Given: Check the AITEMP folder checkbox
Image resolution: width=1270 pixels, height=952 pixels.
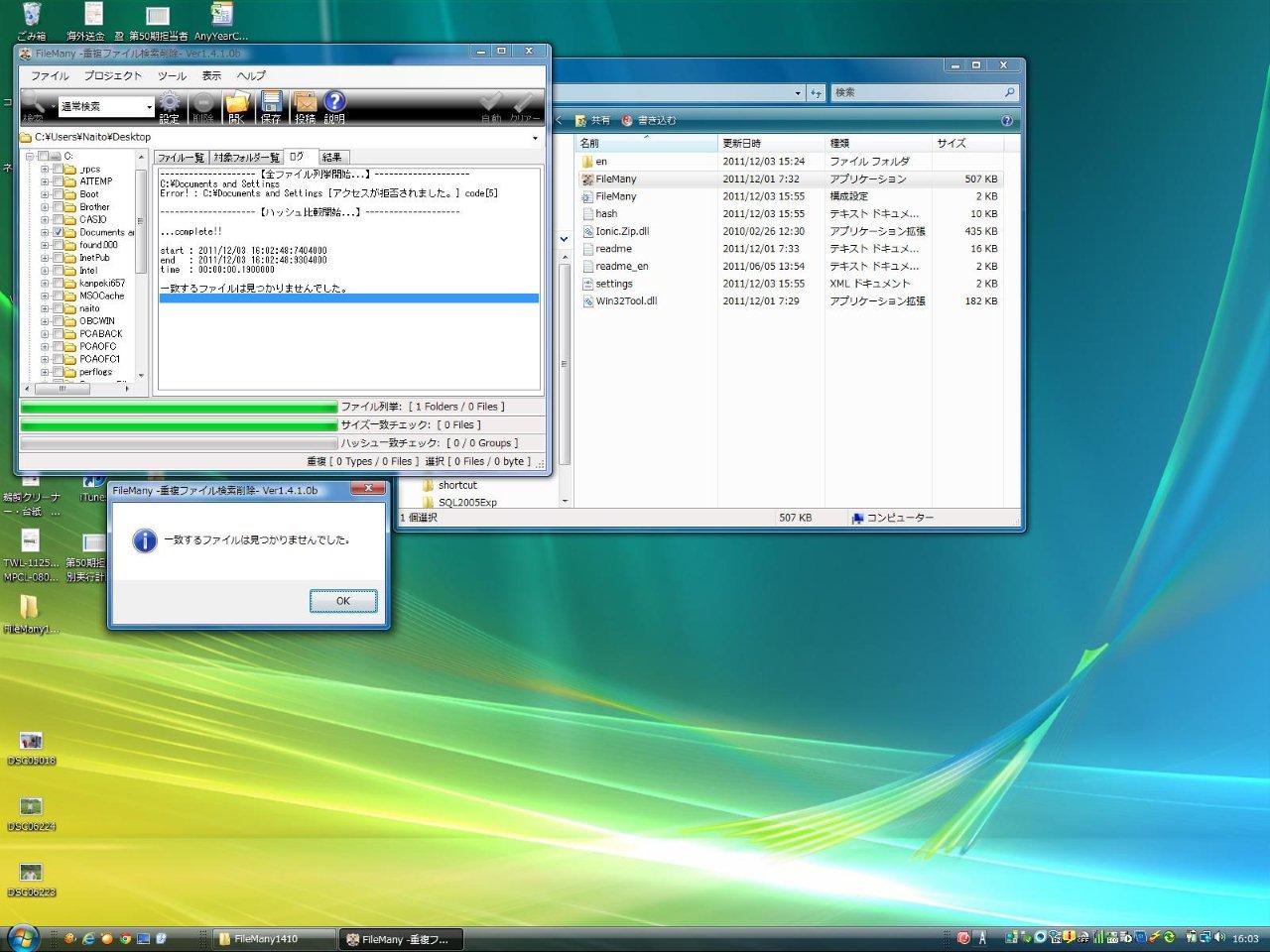Looking at the screenshot, I should (58, 181).
